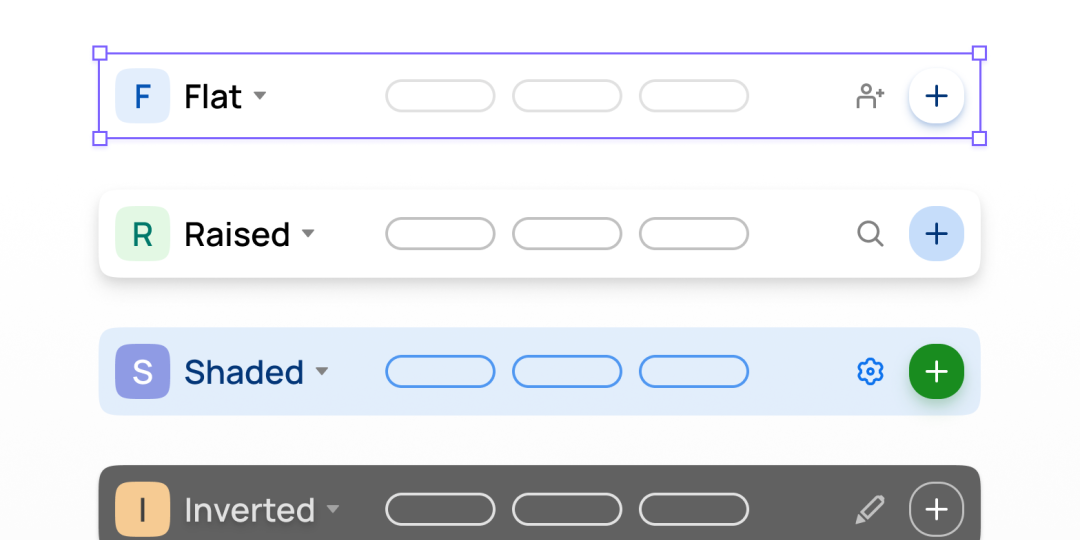Viewport: 1080px width, 540px height.
Task: Select the first pill tab in Flat bar
Action: click(x=440, y=96)
